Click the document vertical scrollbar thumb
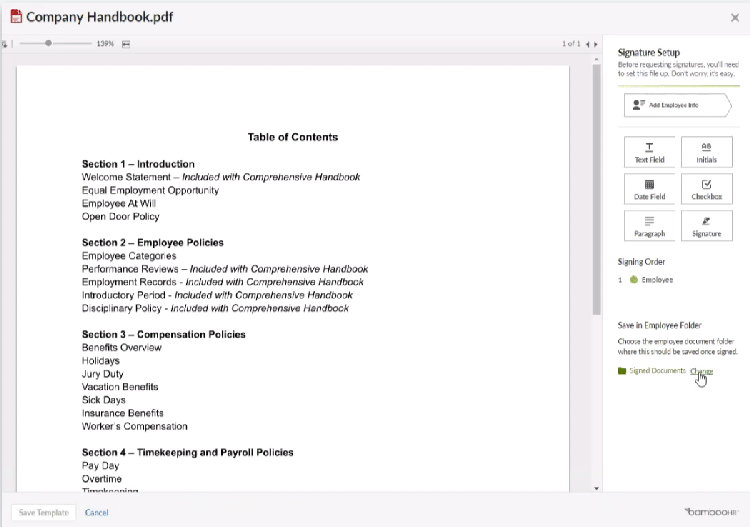The image size is (750, 527). tap(596, 189)
